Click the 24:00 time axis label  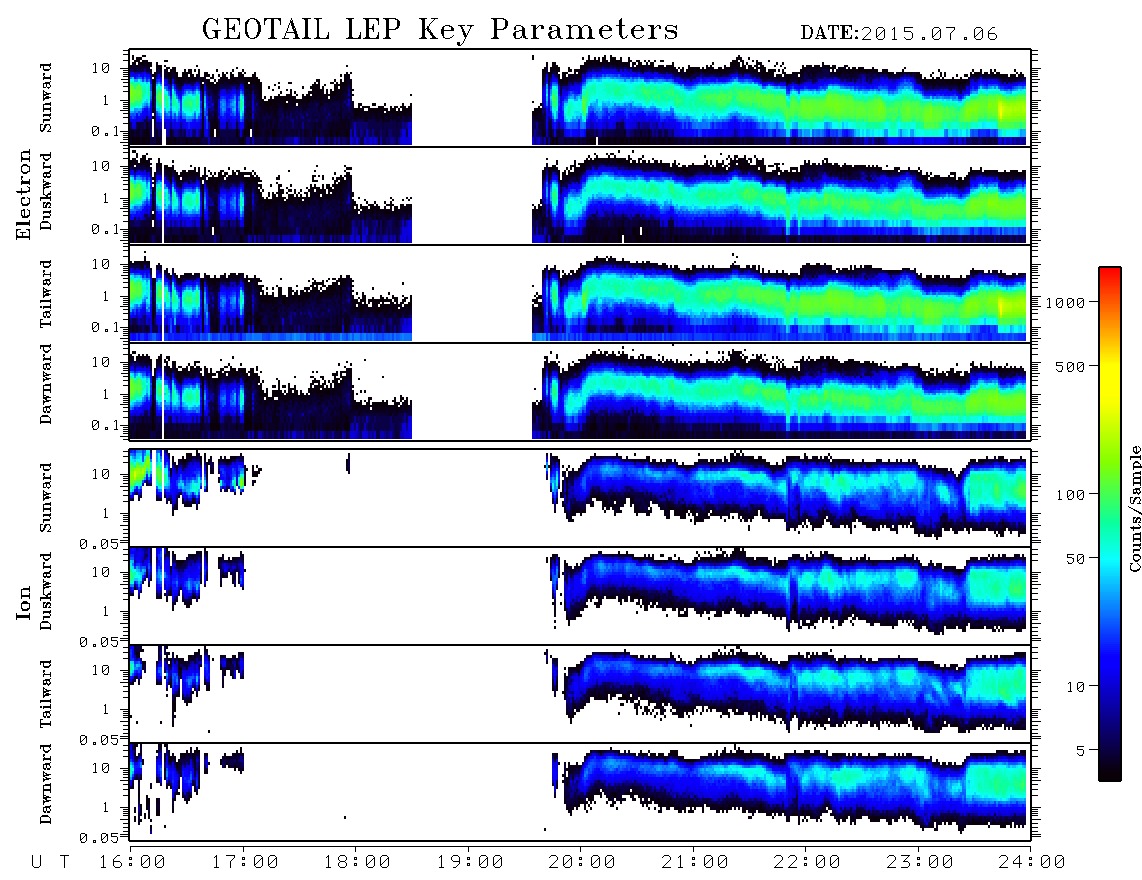(1032, 863)
